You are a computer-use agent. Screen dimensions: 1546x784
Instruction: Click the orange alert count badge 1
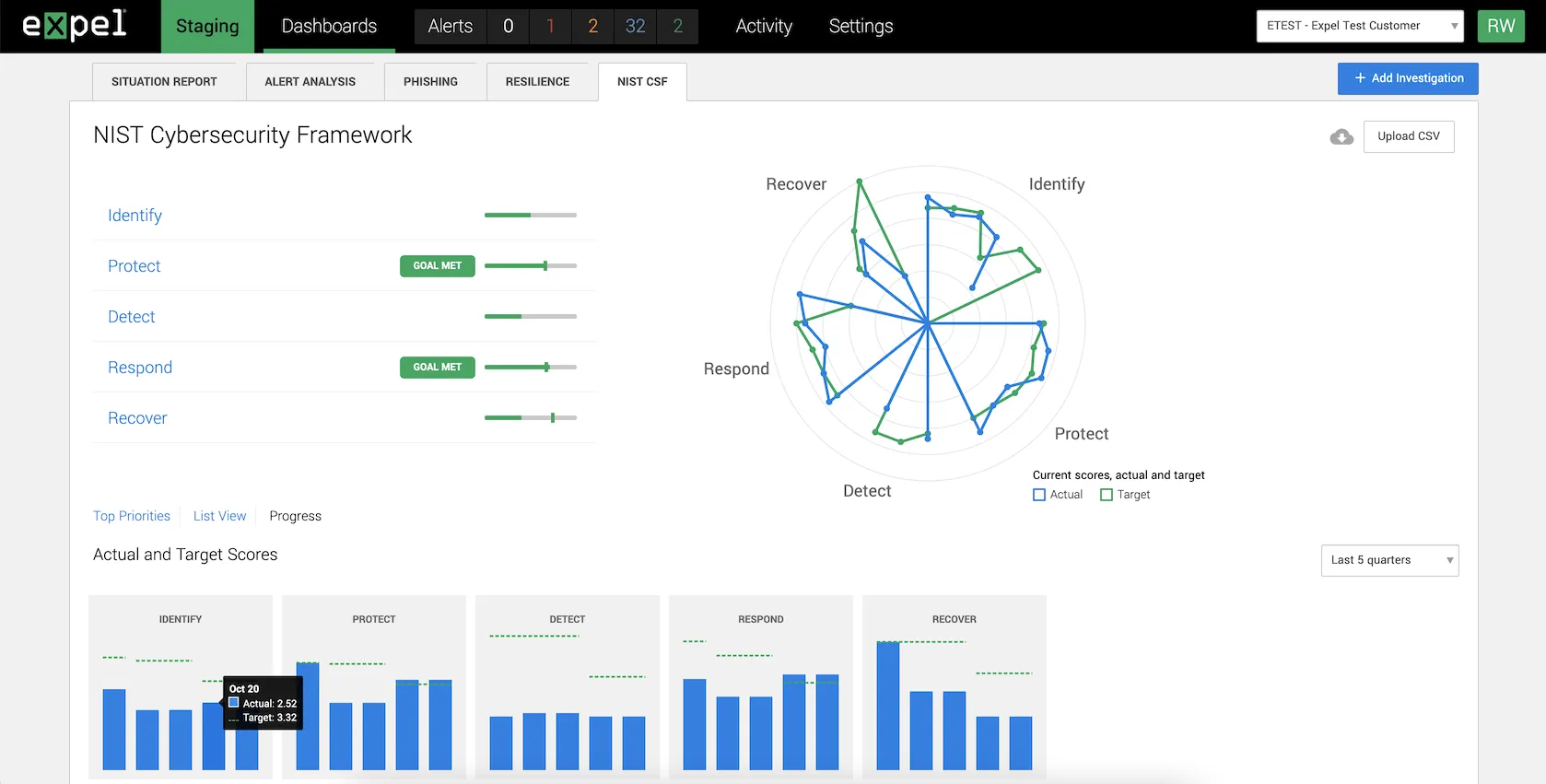point(550,27)
